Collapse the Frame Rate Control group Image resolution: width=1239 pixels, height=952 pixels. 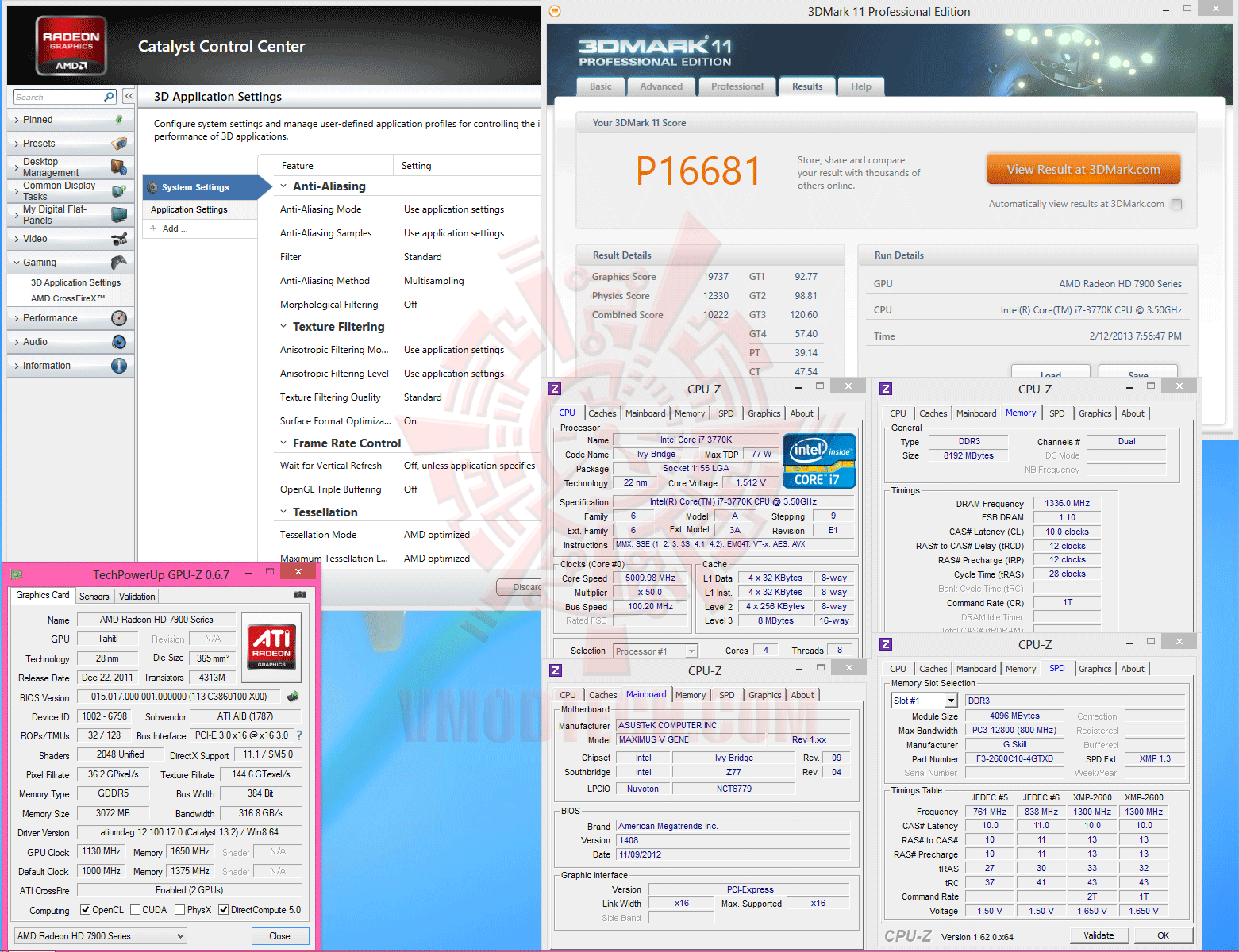[x=283, y=443]
